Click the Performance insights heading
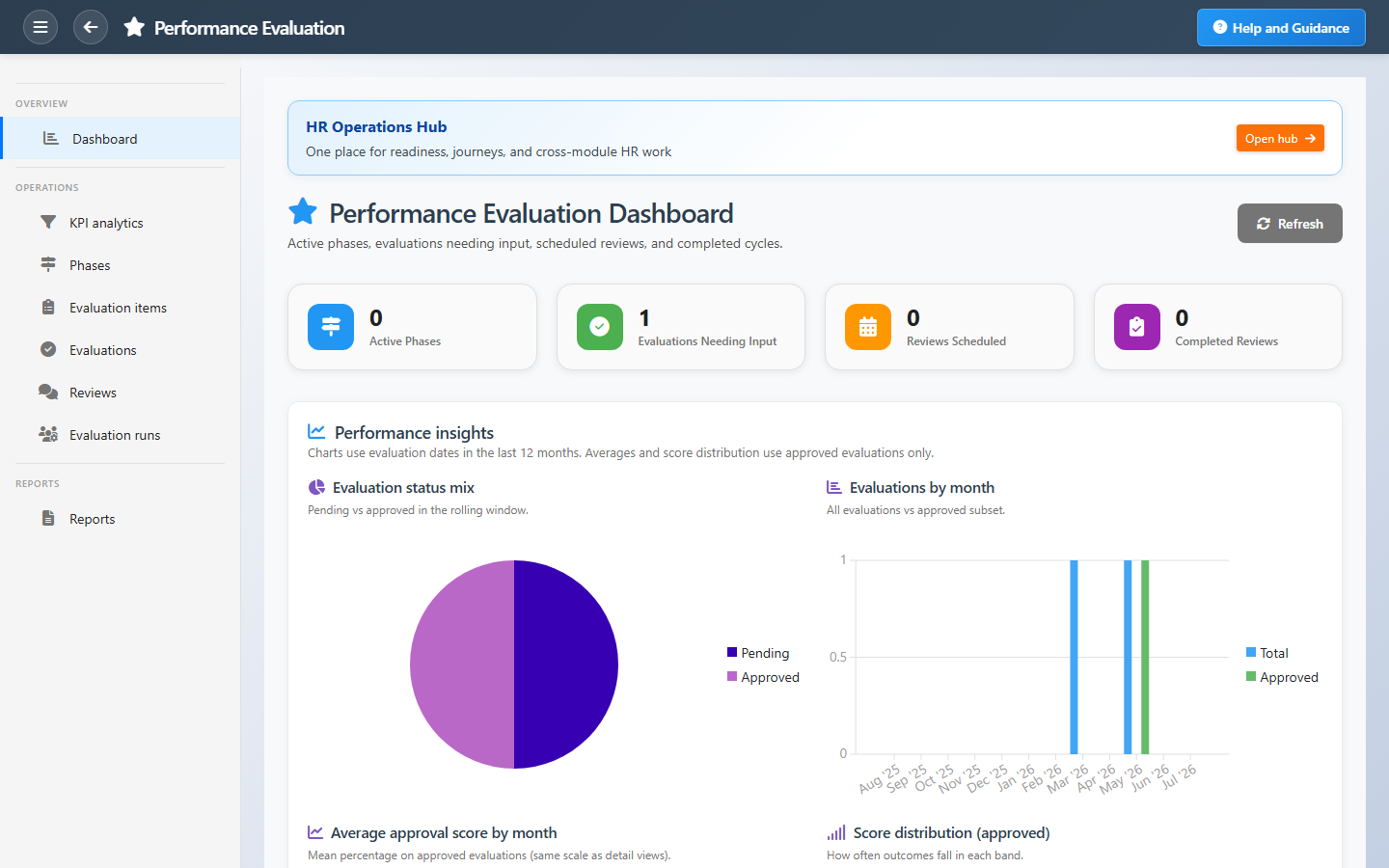 point(414,433)
